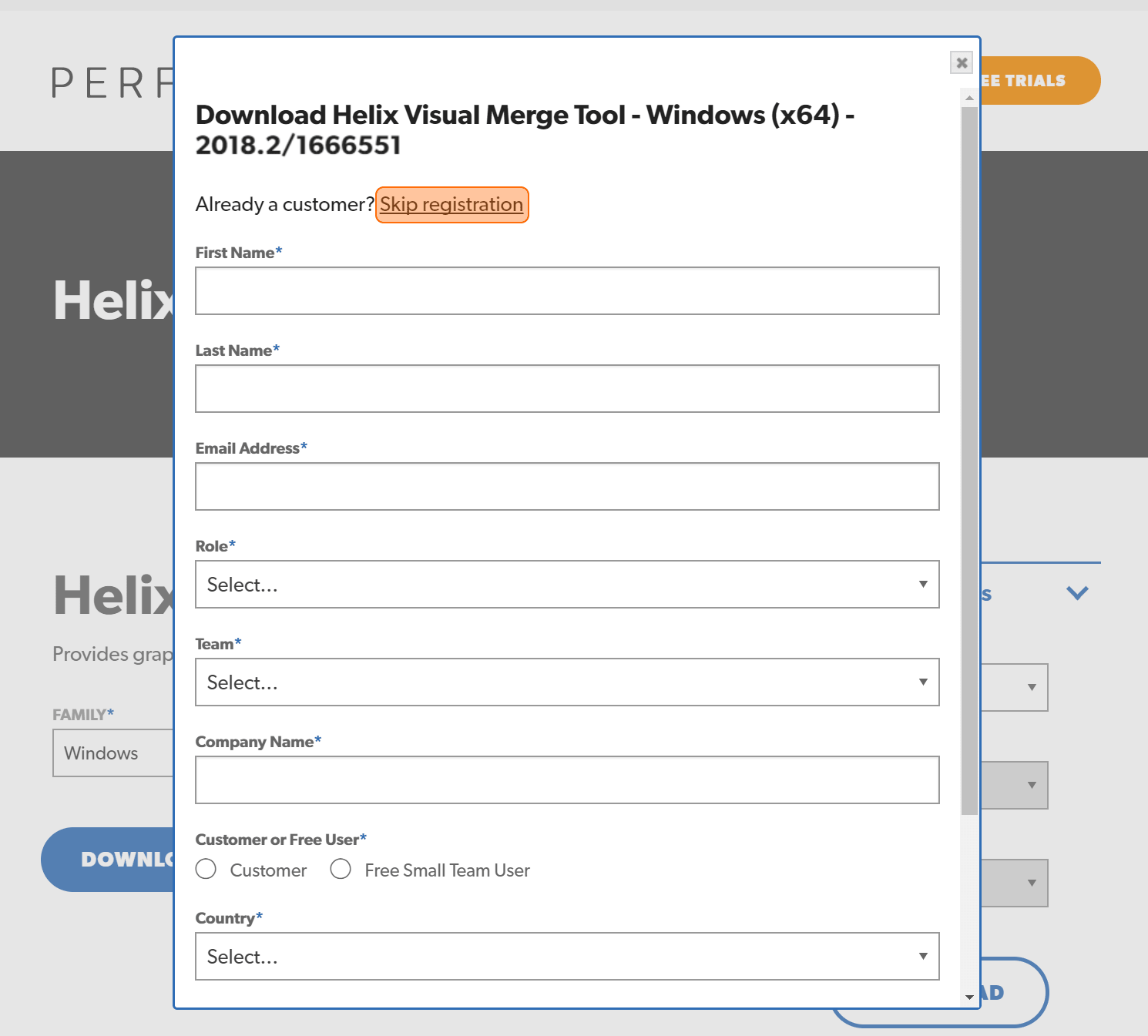Screen dimensions: 1148x1036
Task: Click into the Last Name field
Action: 567,389
